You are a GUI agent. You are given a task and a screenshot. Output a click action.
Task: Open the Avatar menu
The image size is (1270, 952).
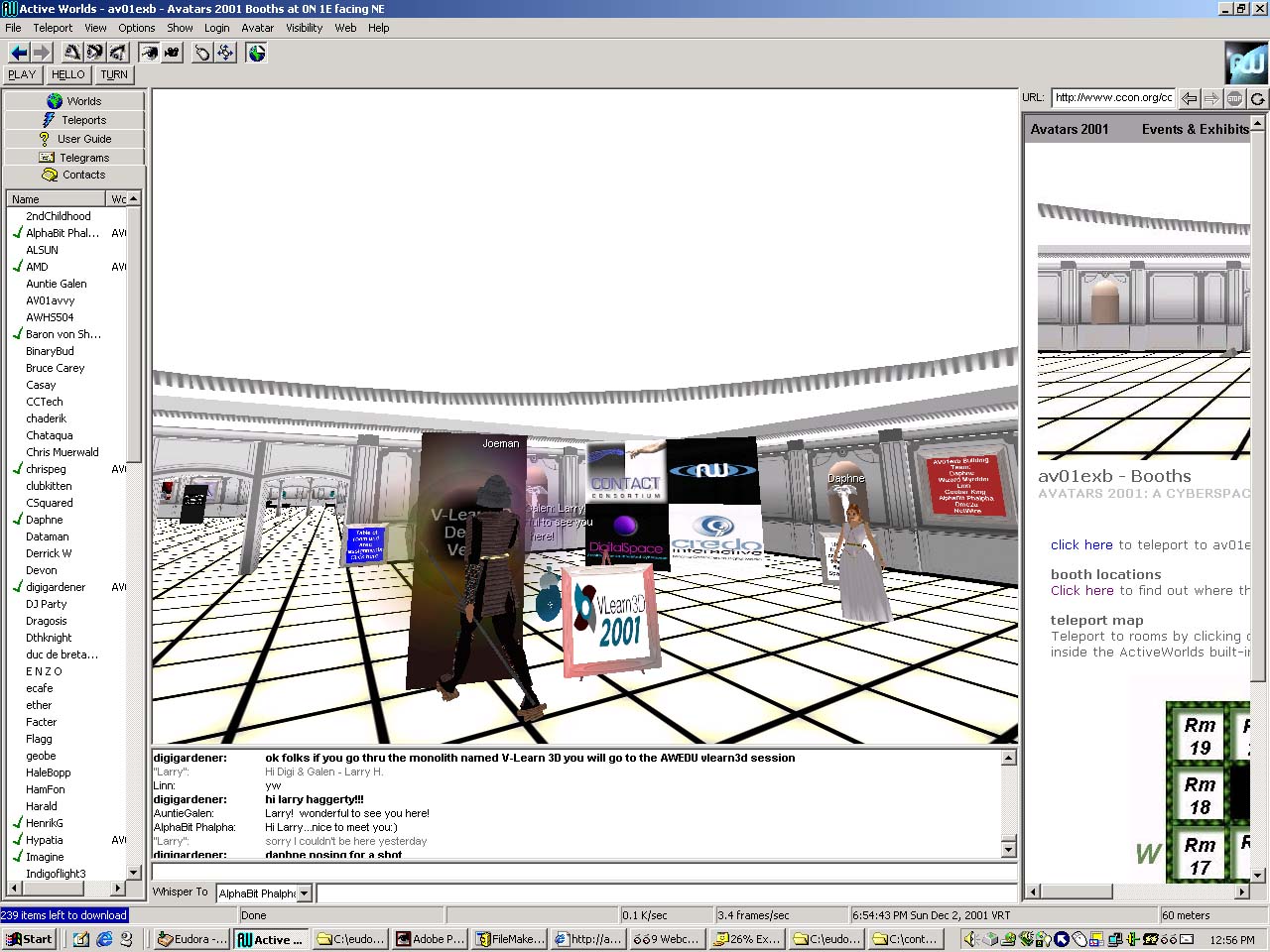pos(257,28)
